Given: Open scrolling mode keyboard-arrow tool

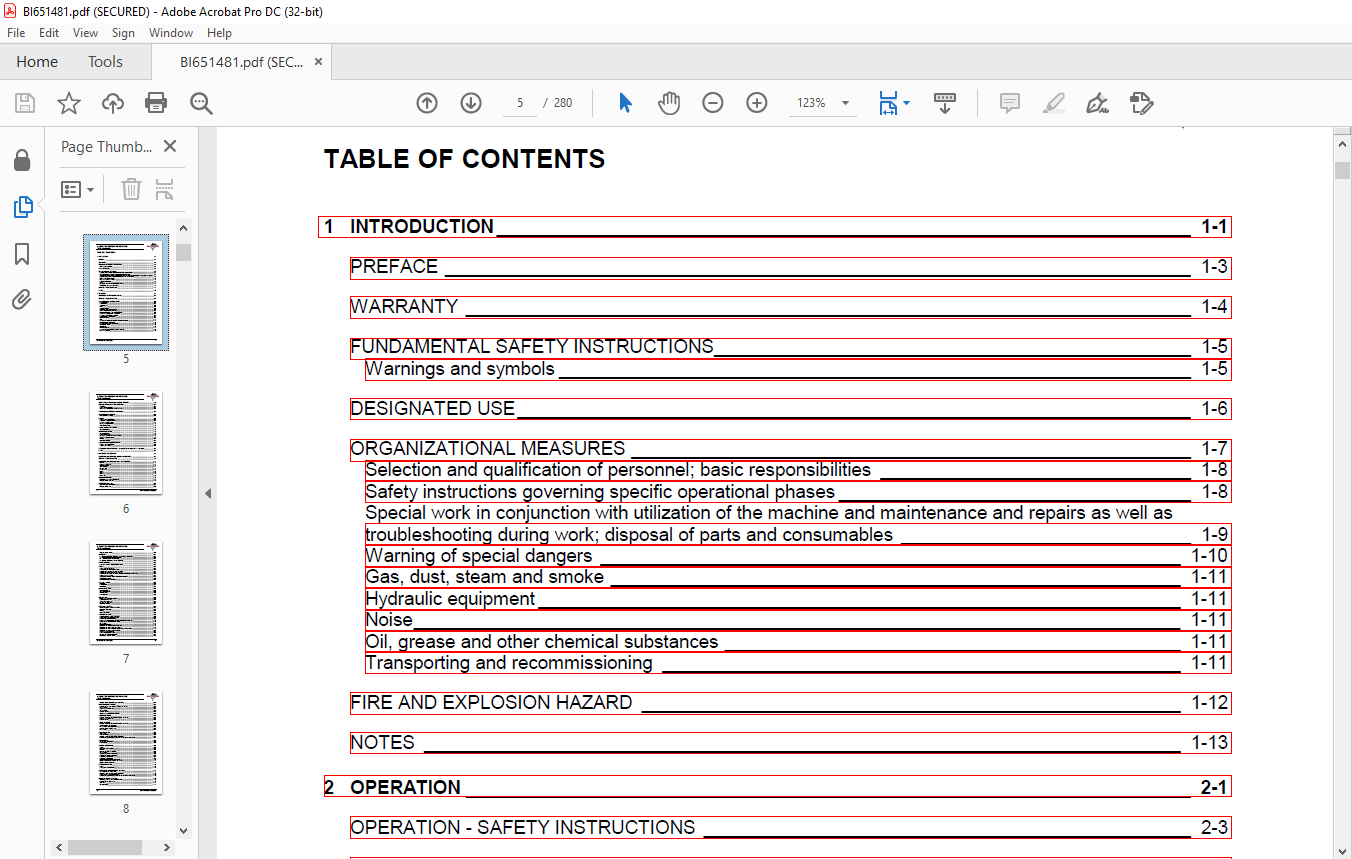Looking at the screenshot, I should click(945, 103).
